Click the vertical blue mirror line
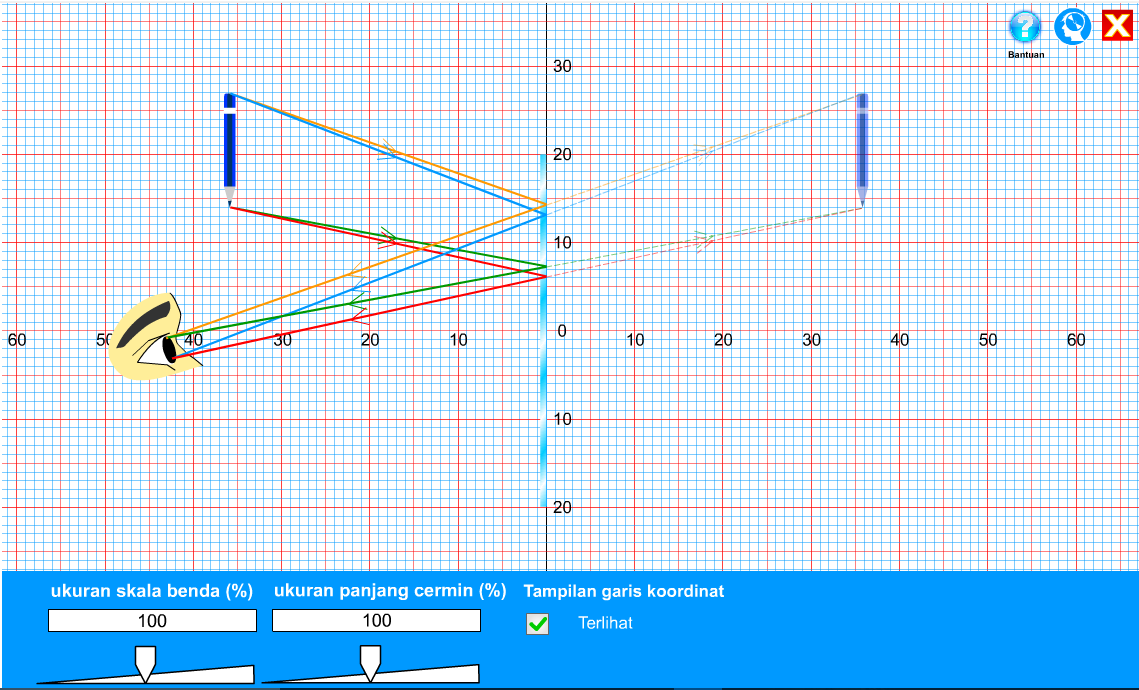The width and height of the screenshot is (1139, 690). click(543, 330)
